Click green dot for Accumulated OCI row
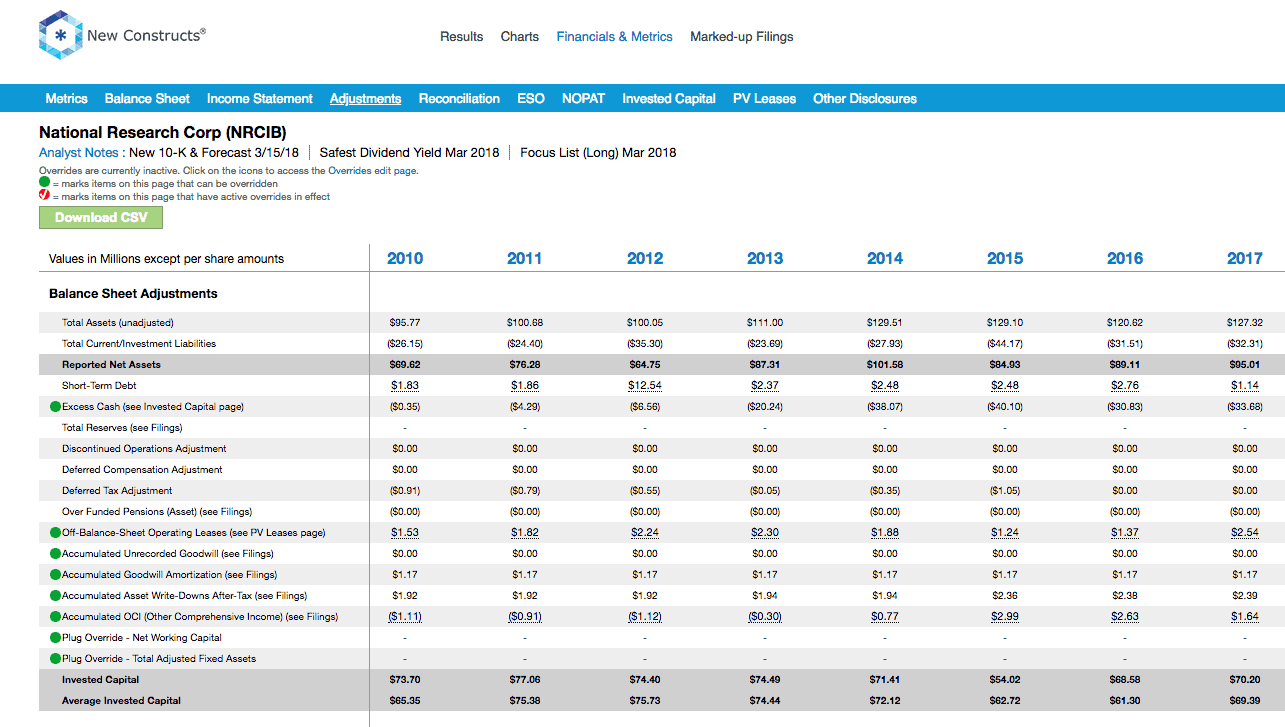The width and height of the screenshot is (1285, 727). point(55,617)
